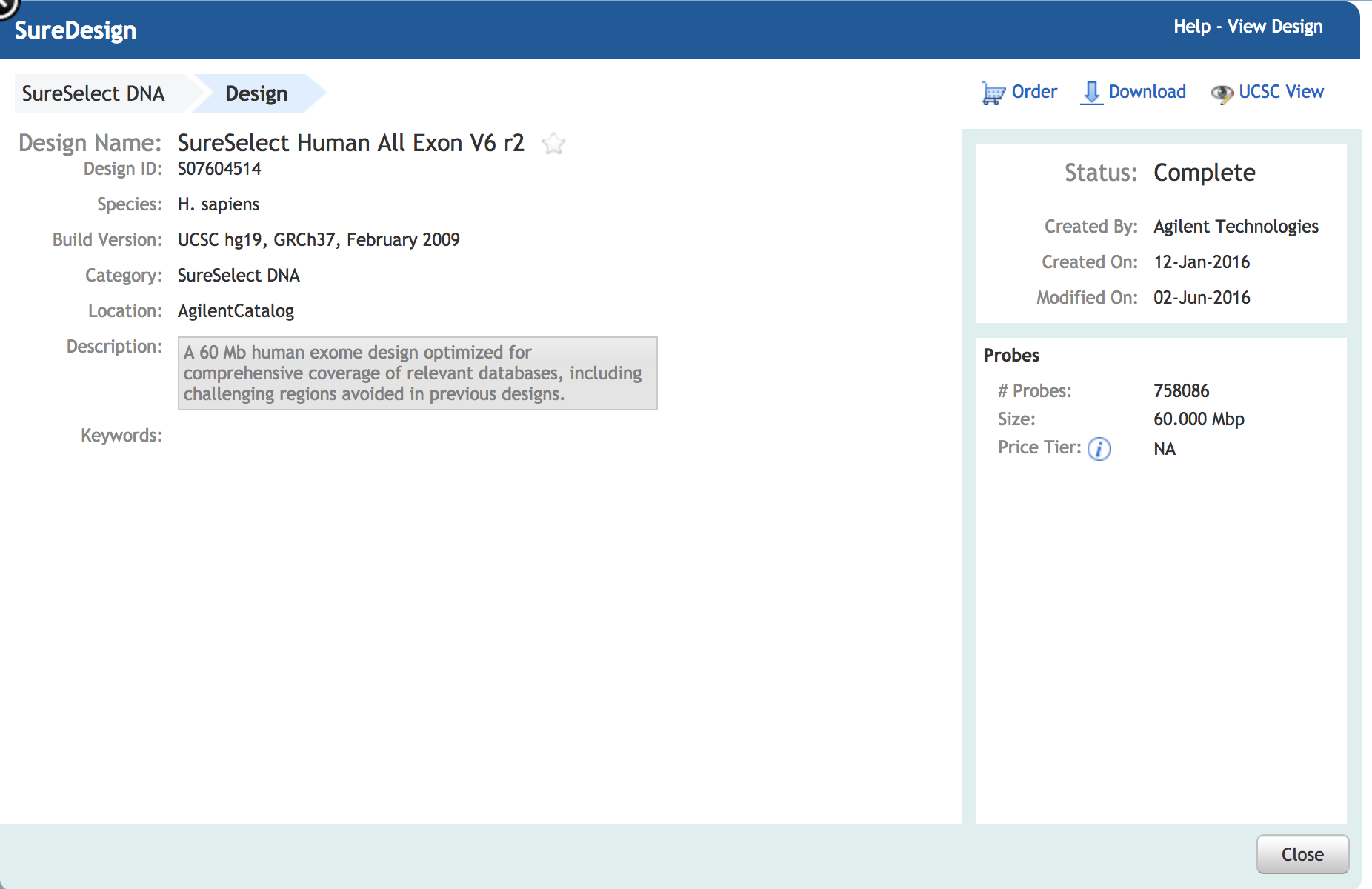Click the Location value AgilentCatalog

236,311
